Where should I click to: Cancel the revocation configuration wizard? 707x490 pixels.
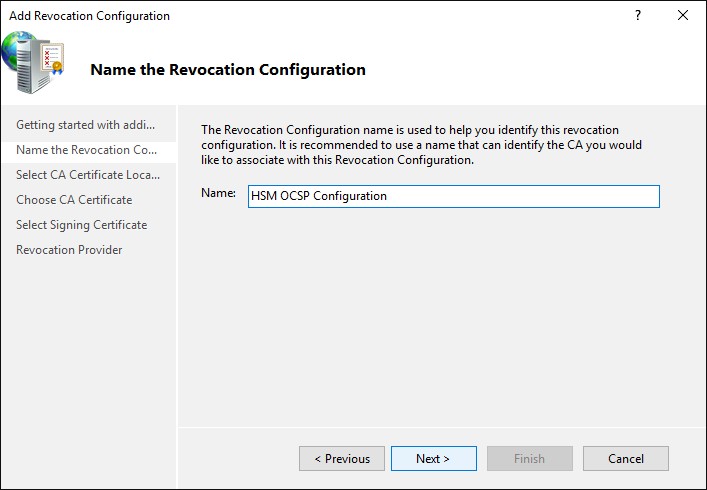(x=626, y=458)
